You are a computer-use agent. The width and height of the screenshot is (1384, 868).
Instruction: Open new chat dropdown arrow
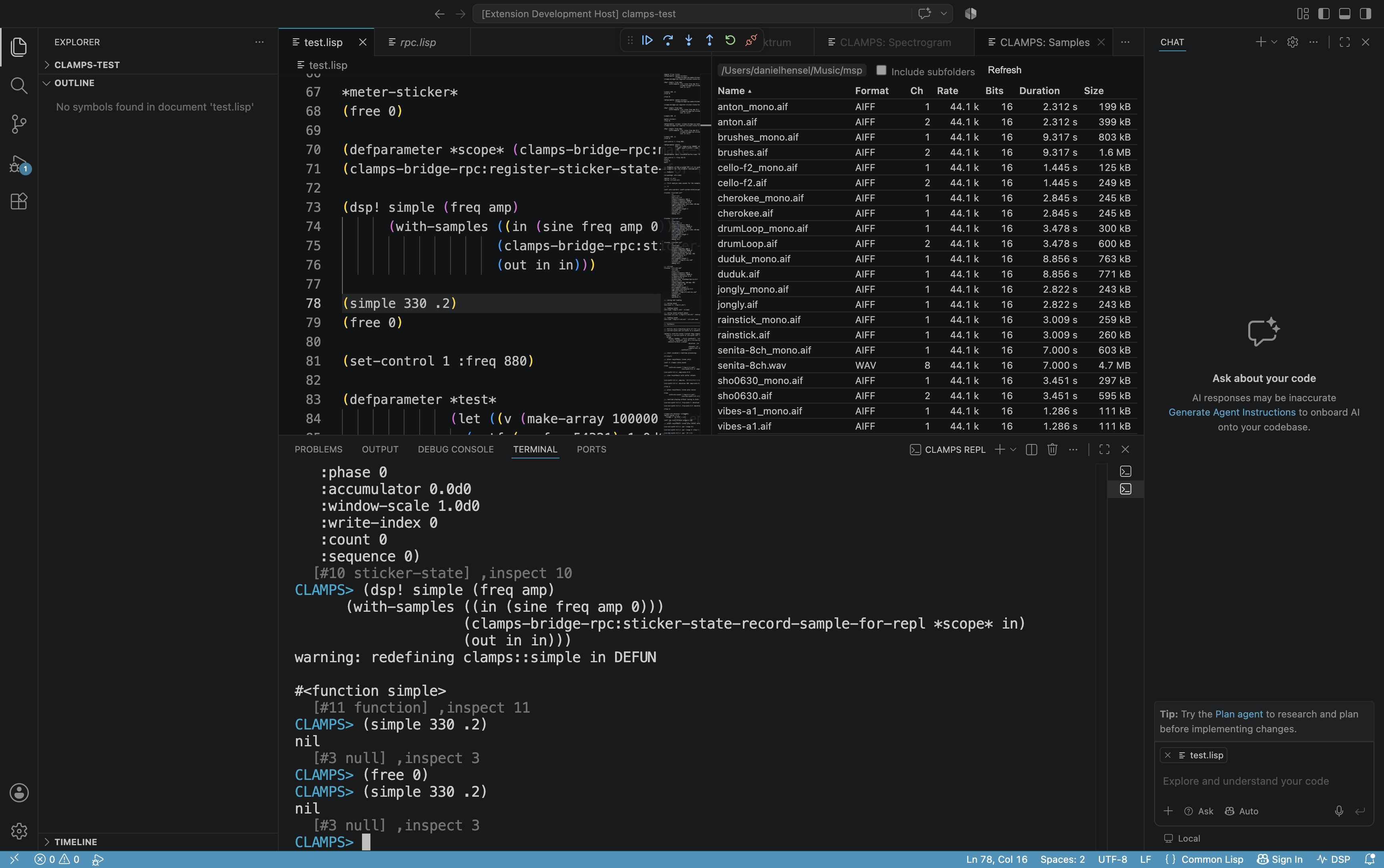click(1274, 42)
